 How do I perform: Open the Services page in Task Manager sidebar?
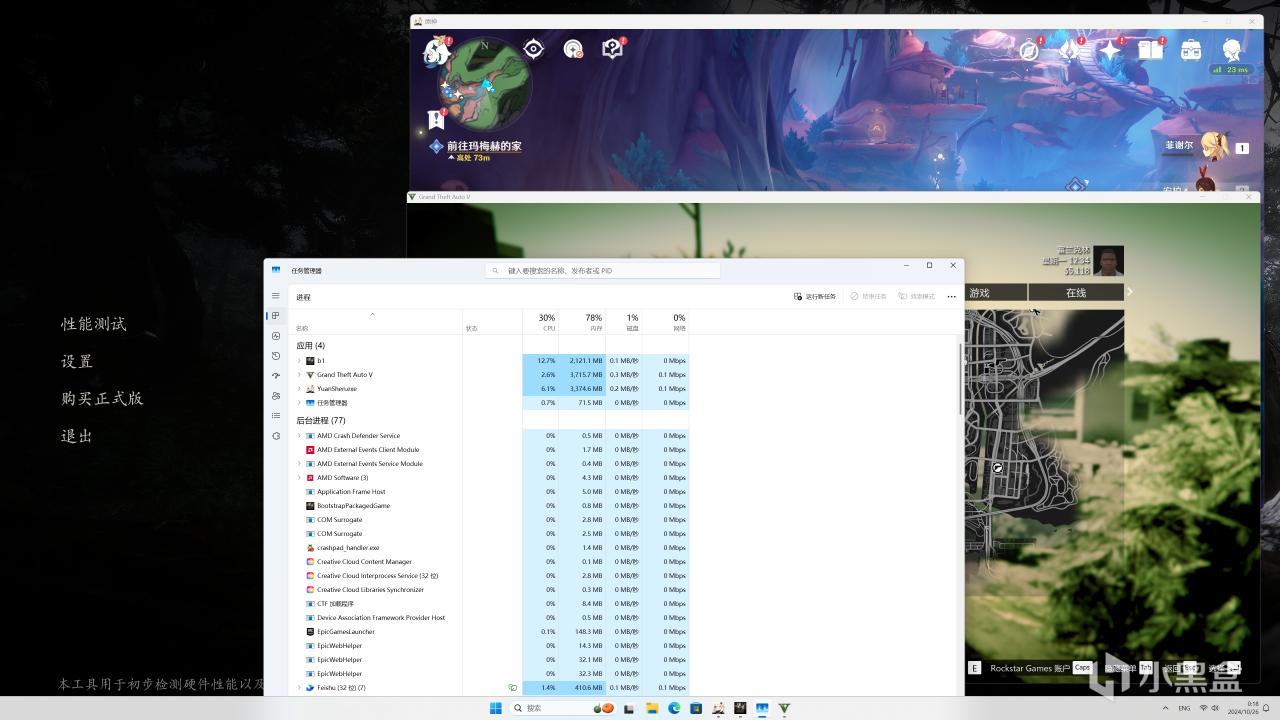point(276,436)
